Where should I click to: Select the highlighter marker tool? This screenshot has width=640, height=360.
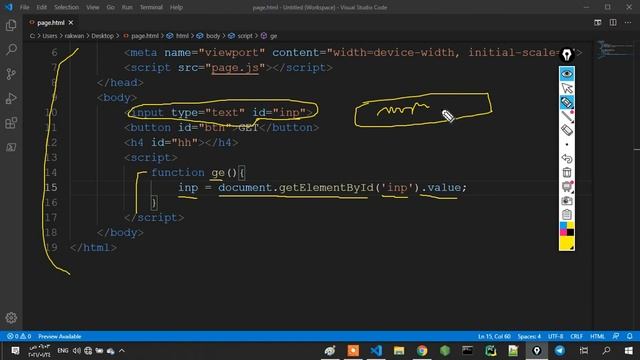pyautogui.click(x=567, y=102)
